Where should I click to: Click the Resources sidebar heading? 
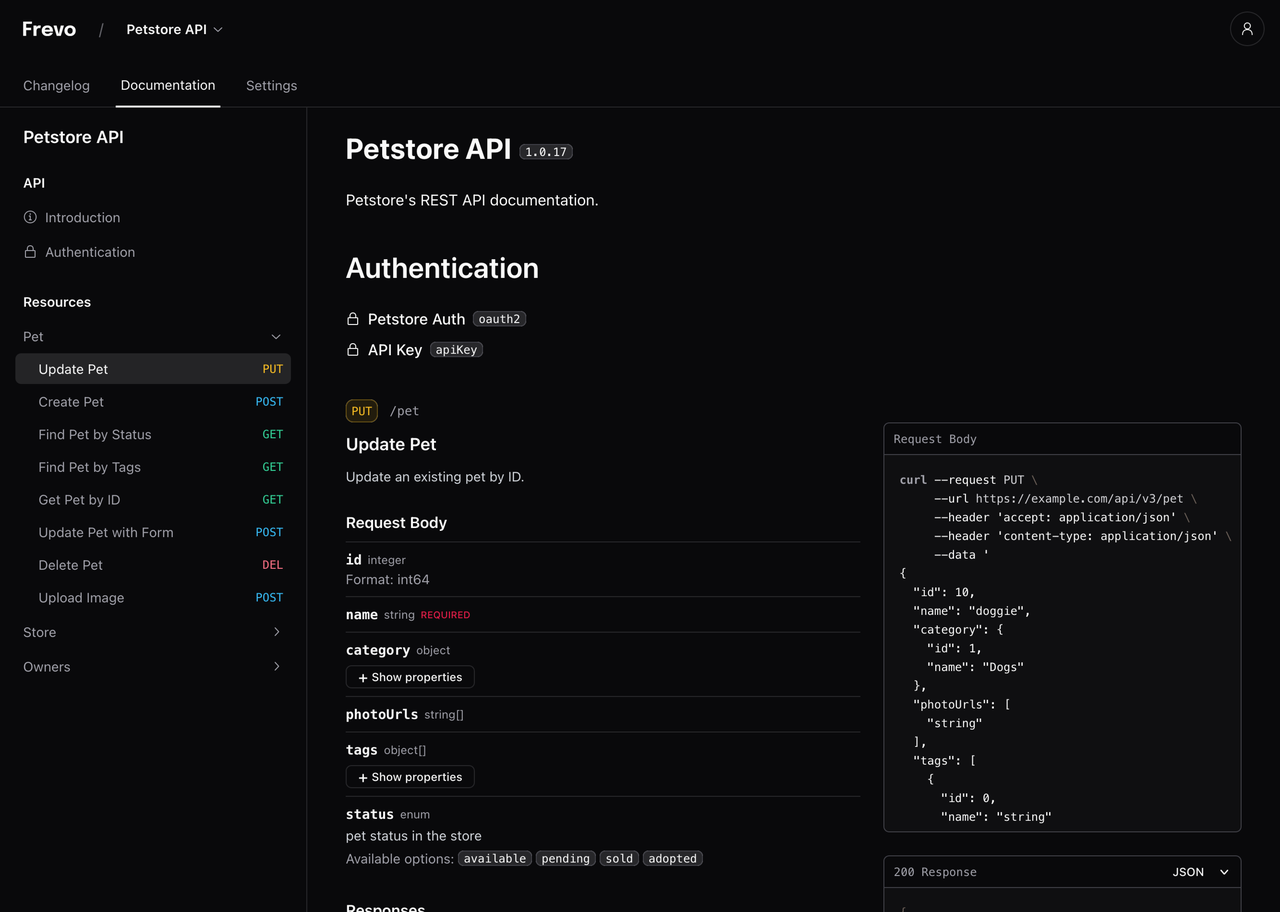(57, 302)
